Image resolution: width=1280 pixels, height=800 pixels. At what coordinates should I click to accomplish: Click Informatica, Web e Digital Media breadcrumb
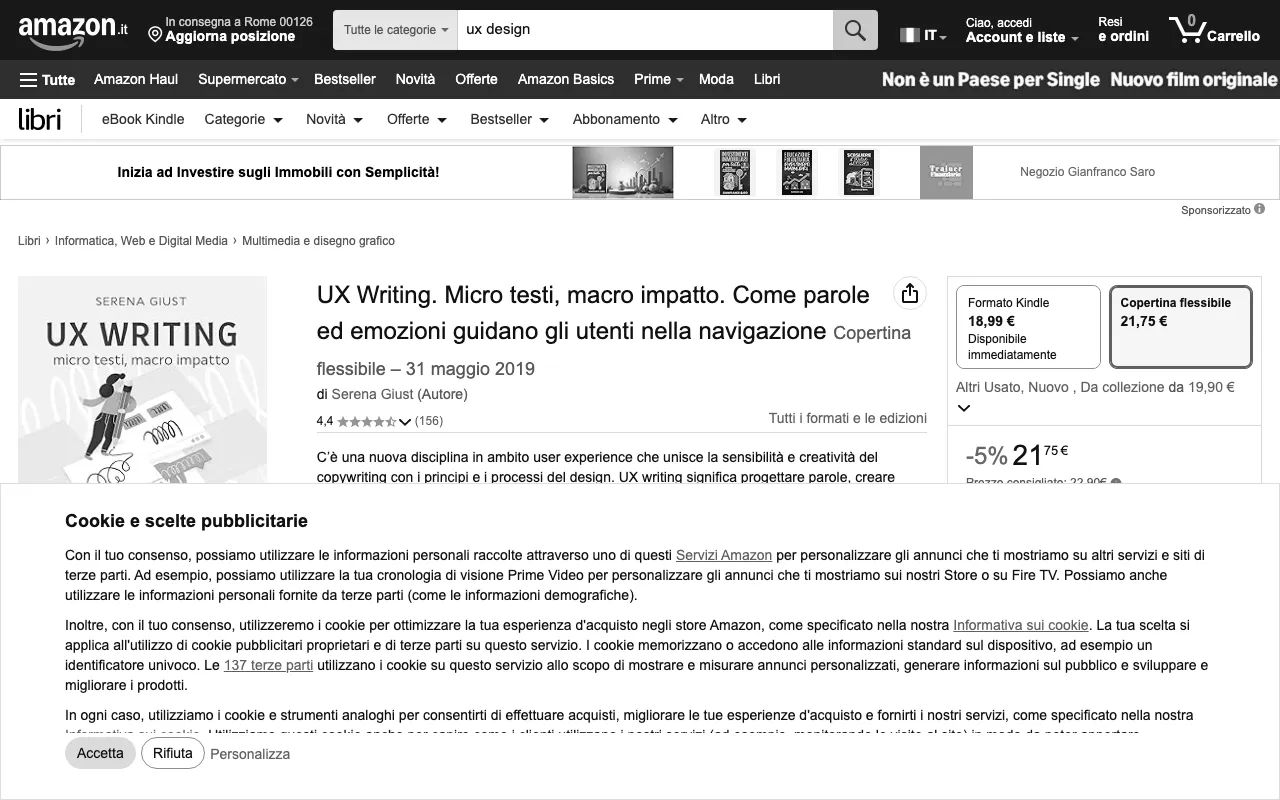tap(141, 241)
